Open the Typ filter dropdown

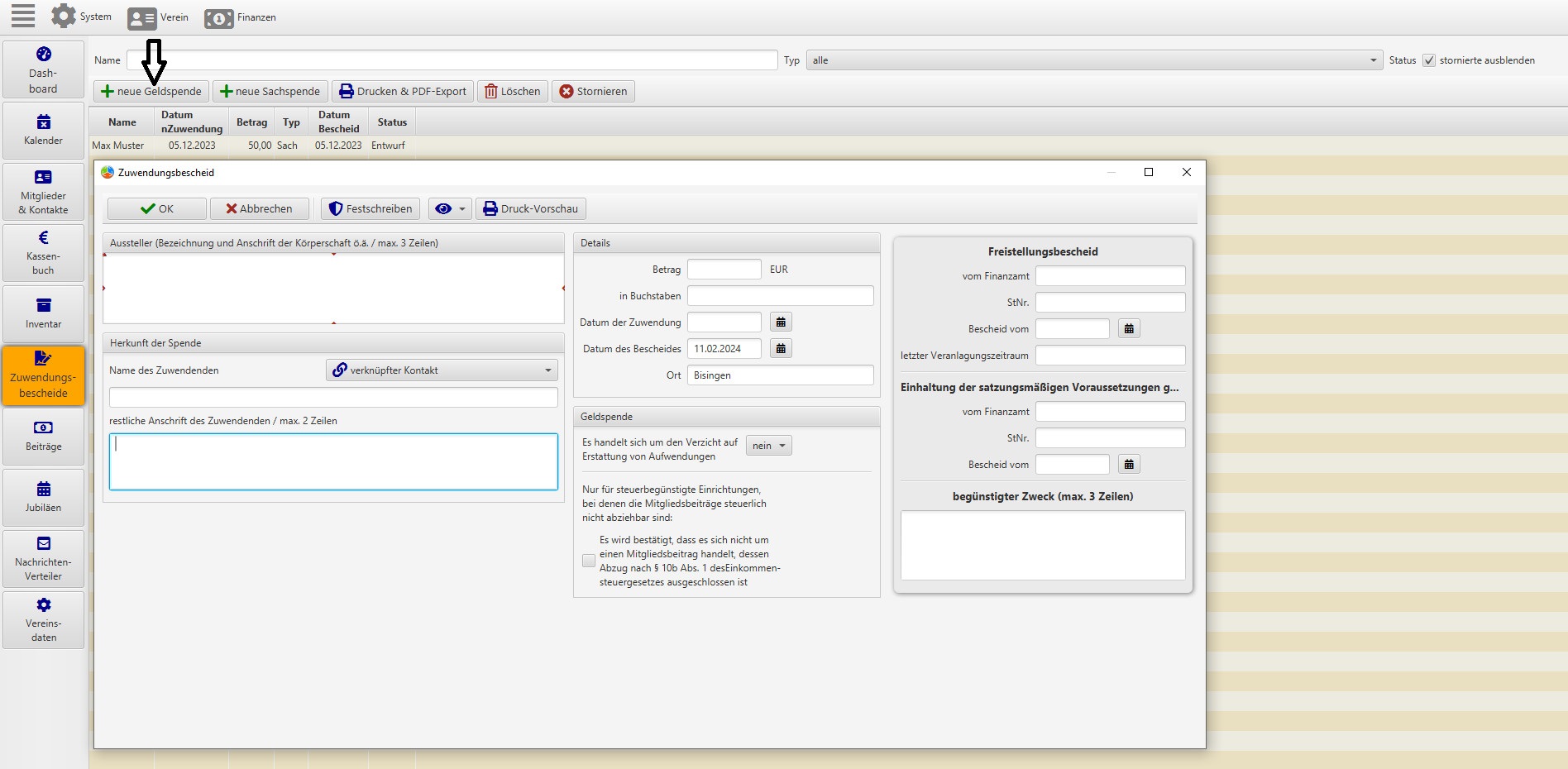click(x=1094, y=60)
